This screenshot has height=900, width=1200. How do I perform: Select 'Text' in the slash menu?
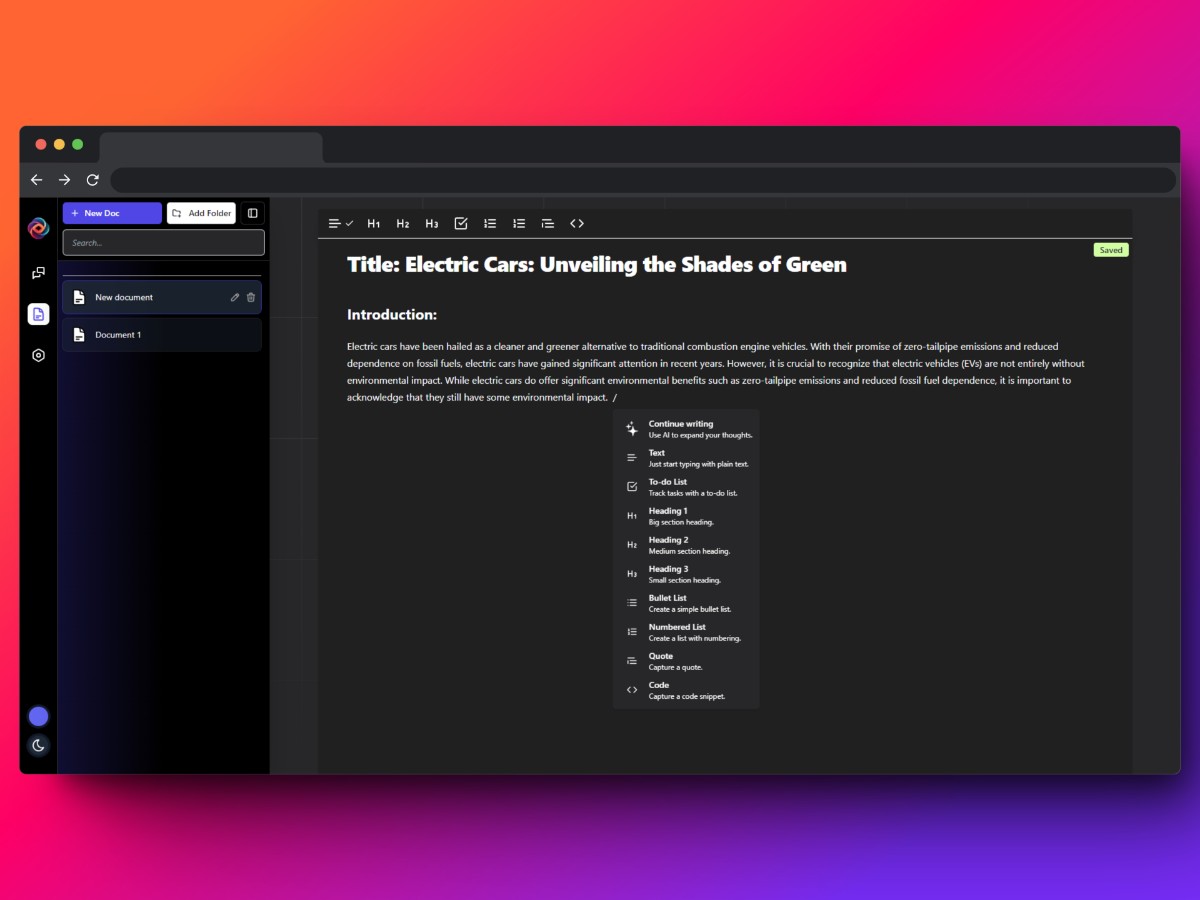[686, 458]
